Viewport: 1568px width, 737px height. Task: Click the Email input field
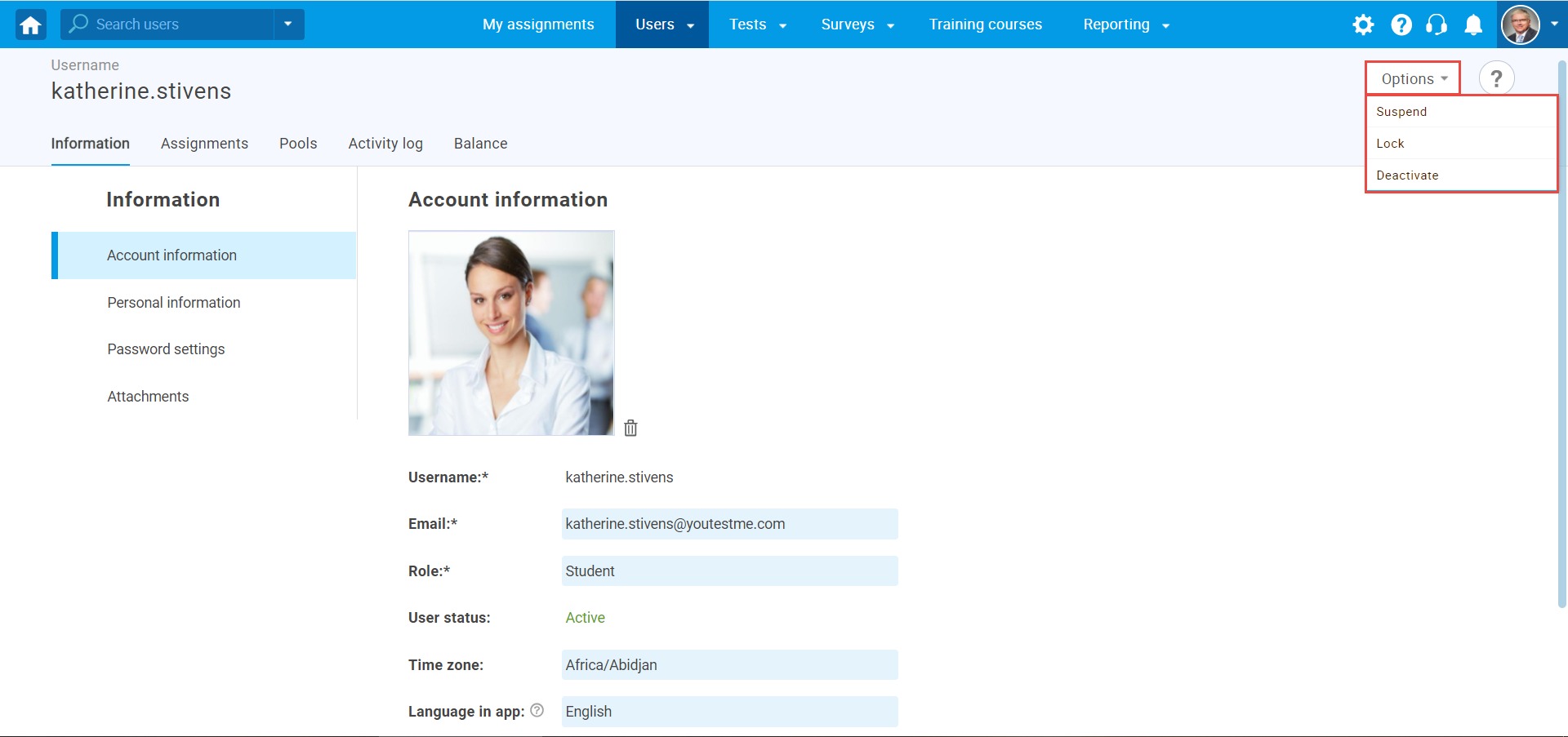click(729, 523)
